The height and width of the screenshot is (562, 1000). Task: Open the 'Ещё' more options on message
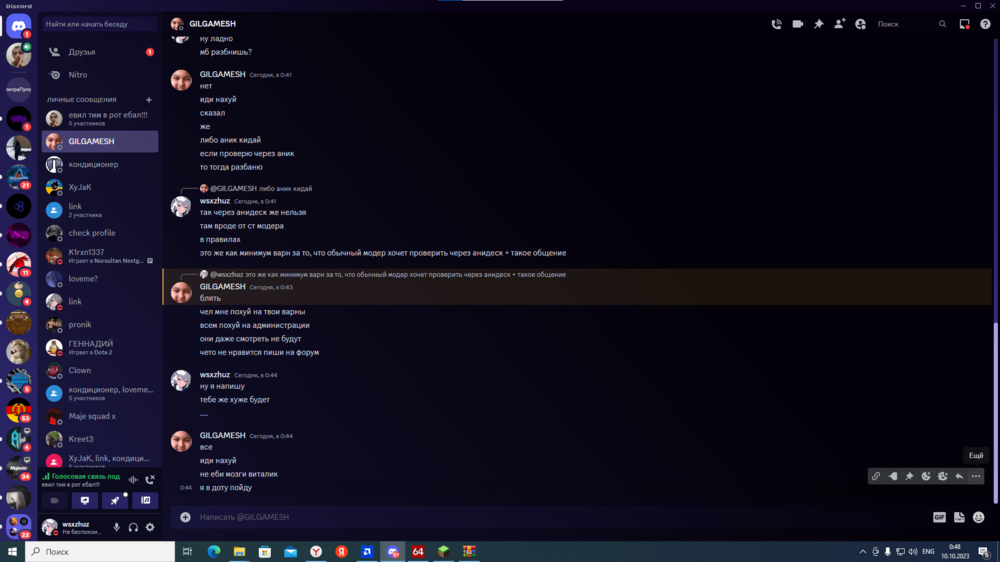point(976,476)
